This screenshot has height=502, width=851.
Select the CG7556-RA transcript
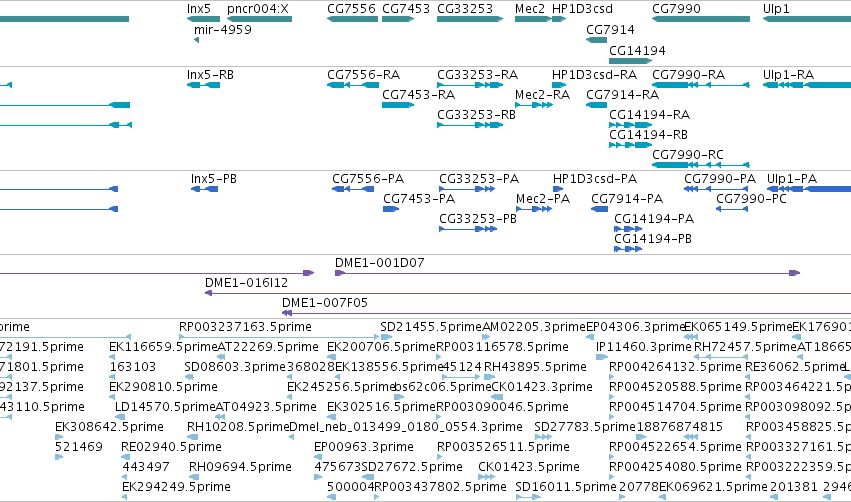[352, 85]
